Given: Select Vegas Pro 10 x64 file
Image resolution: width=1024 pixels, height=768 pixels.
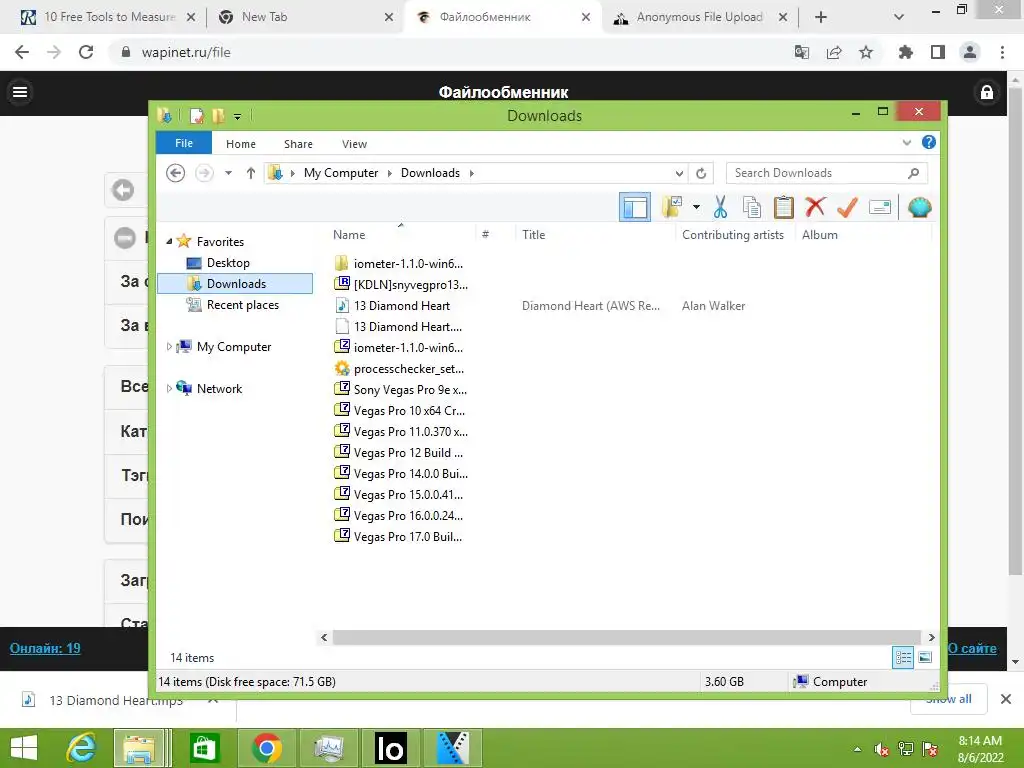Looking at the screenshot, I should (x=400, y=411).
